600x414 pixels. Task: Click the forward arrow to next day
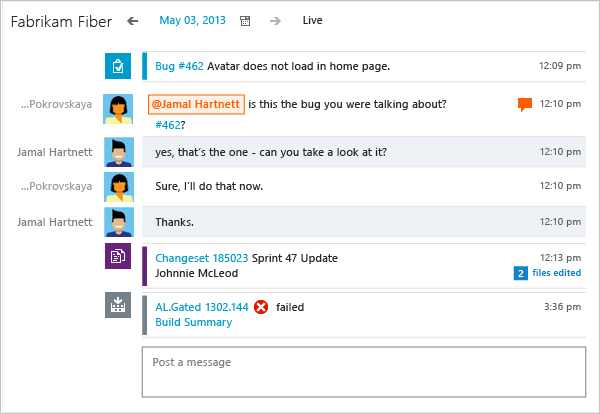[275, 20]
